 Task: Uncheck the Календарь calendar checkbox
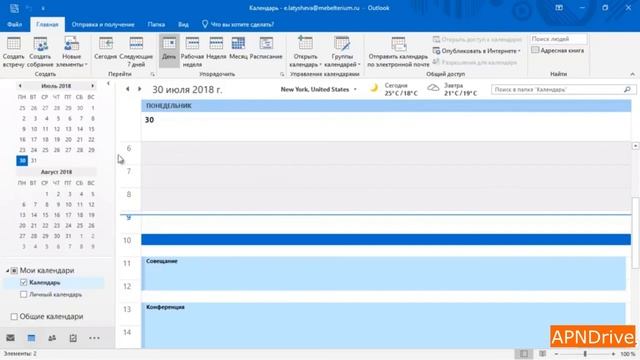coord(23,282)
